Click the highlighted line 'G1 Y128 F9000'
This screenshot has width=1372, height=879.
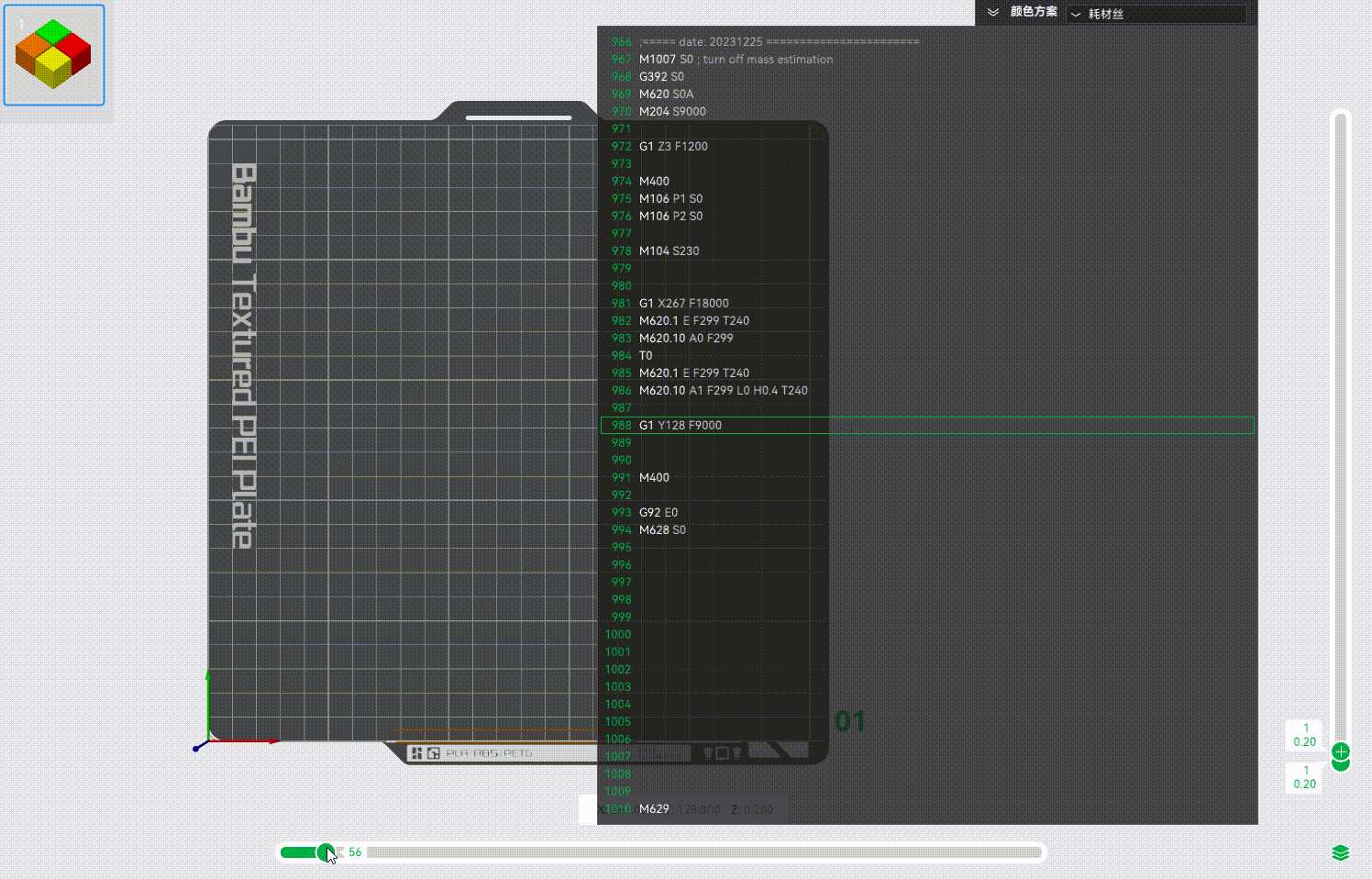pos(927,425)
